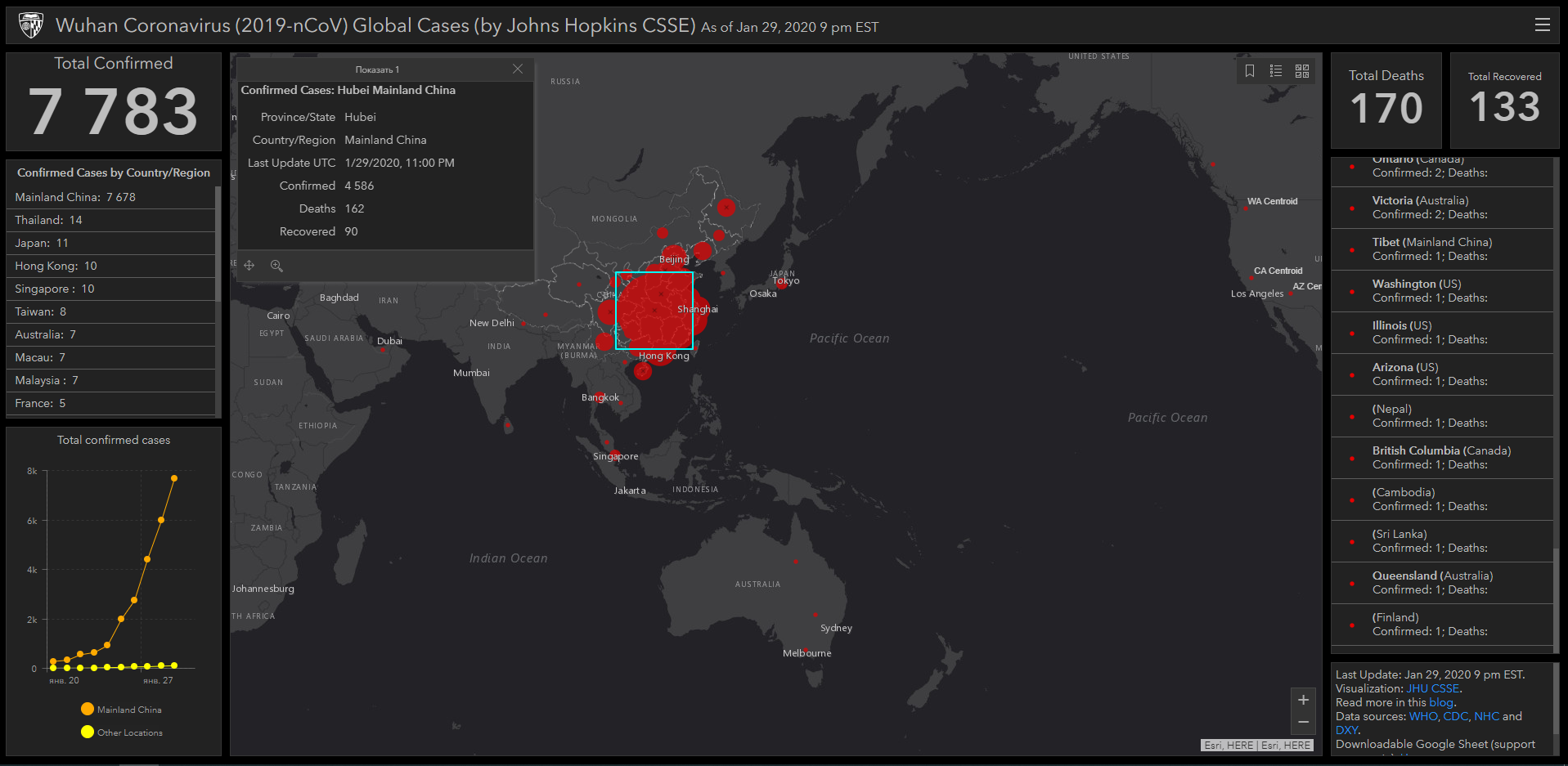Click the red dot beside Illinois (US)

click(1352, 333)
